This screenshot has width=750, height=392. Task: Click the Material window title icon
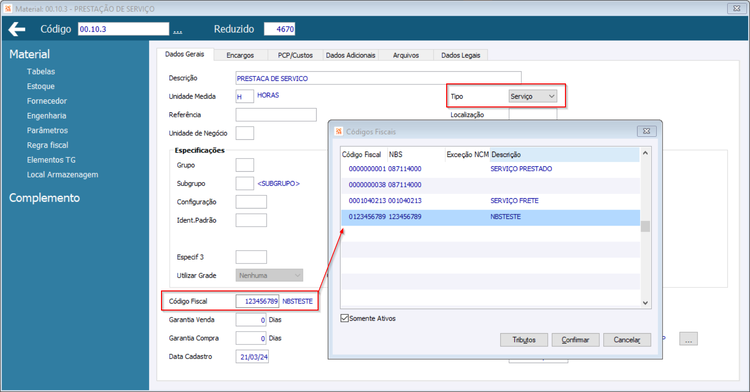pos(8,9)
